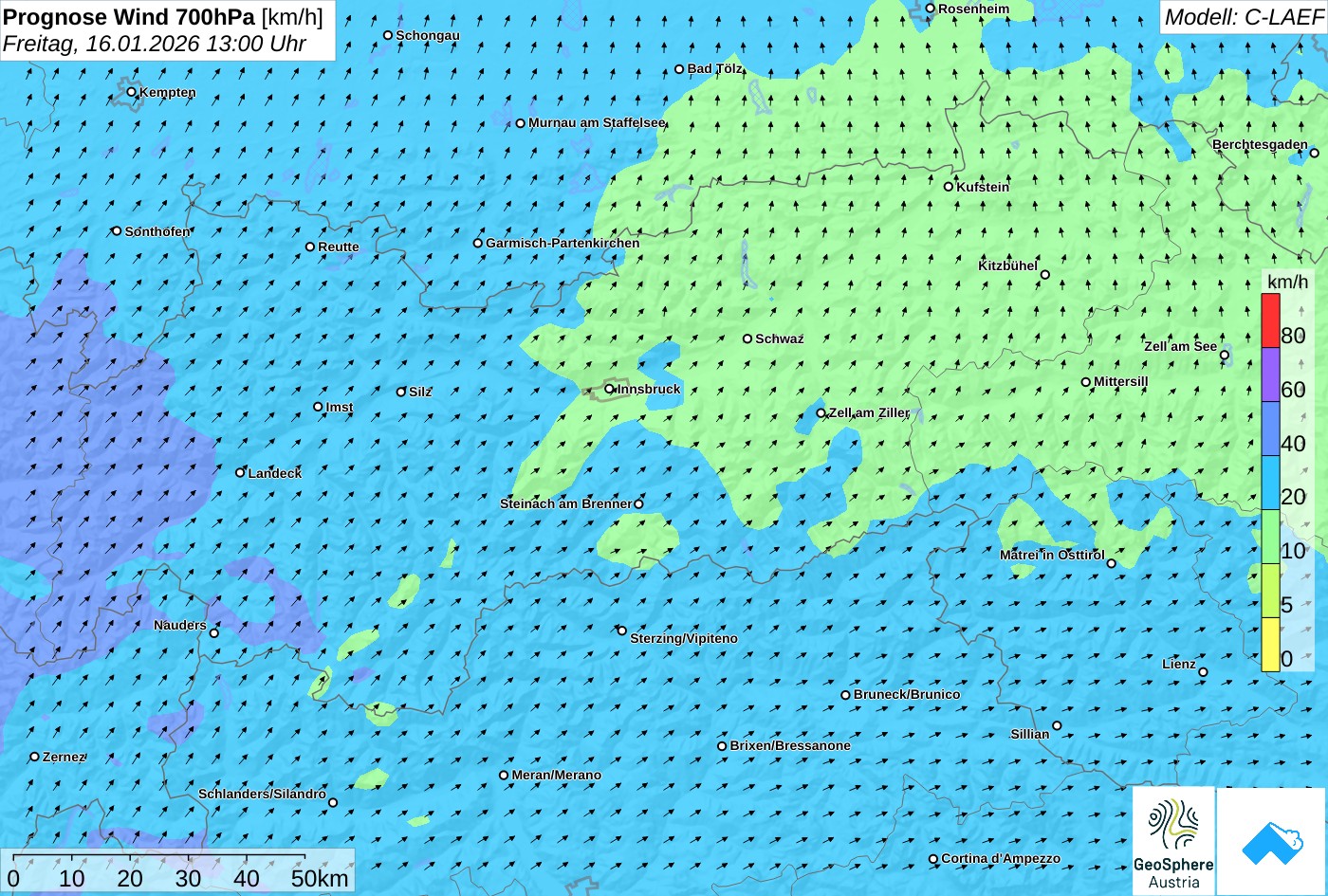
Task: Click the Sonthofen marker dot
Action: [118, 231]
